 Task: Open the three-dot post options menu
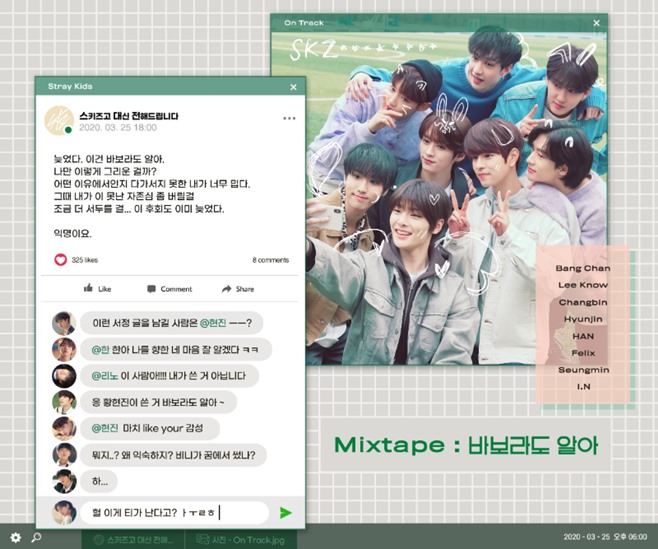pos(289,118)
